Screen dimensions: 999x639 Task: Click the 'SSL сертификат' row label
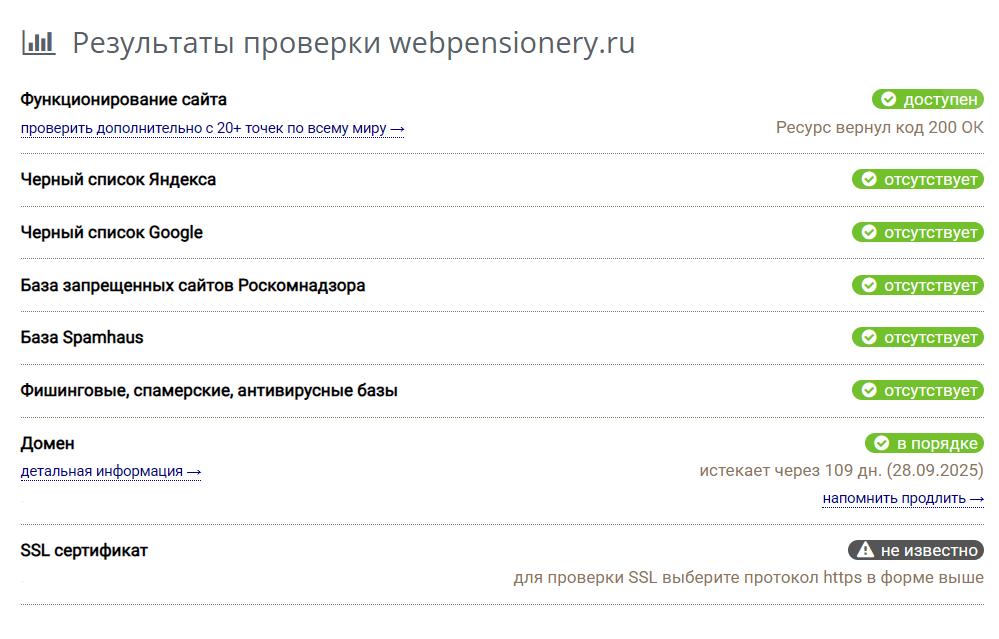pyautogui.click(x=84, y=550)
